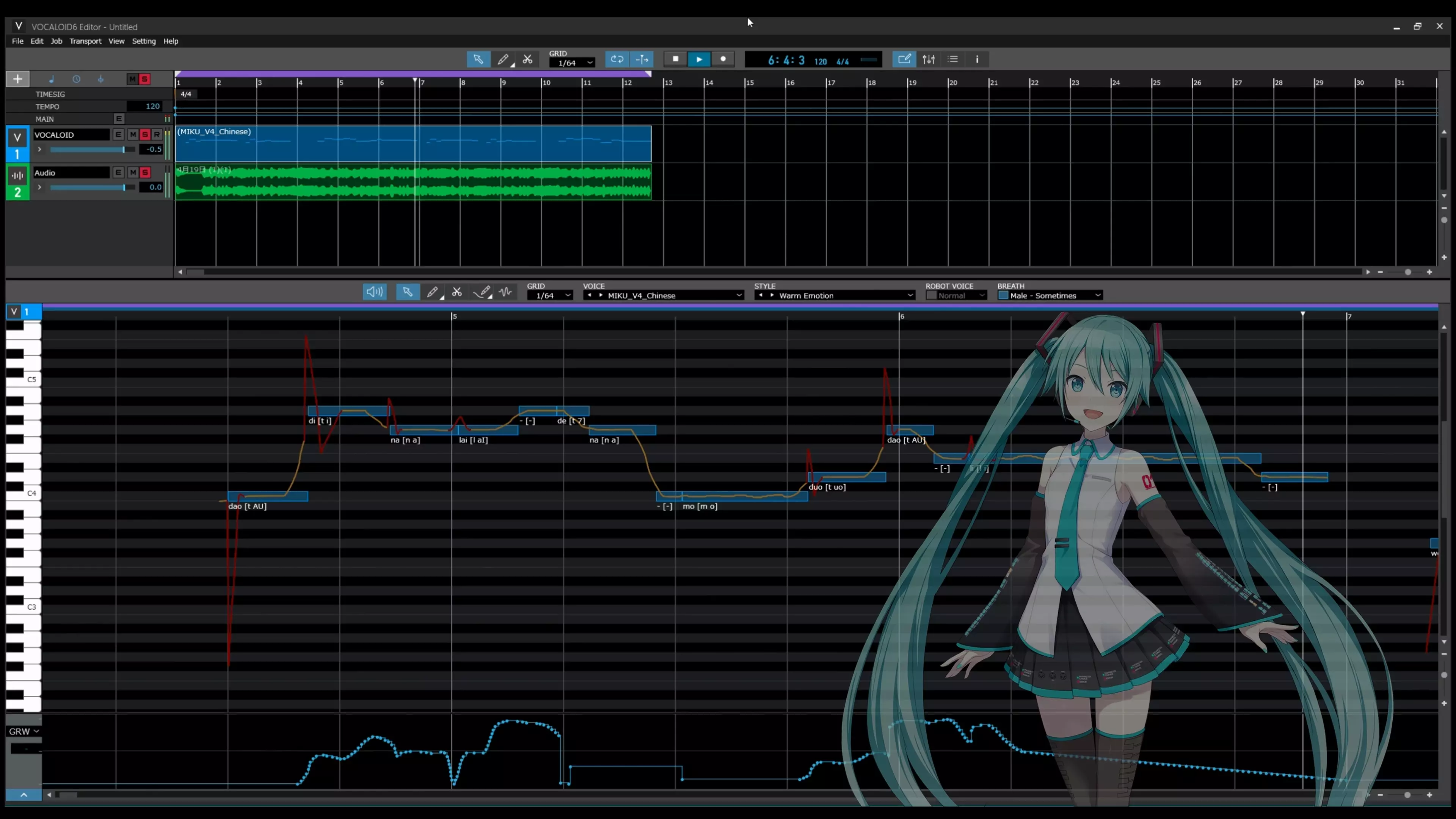Enable the Breath checkbox

pyautogui.click(x=1003, y=296)
